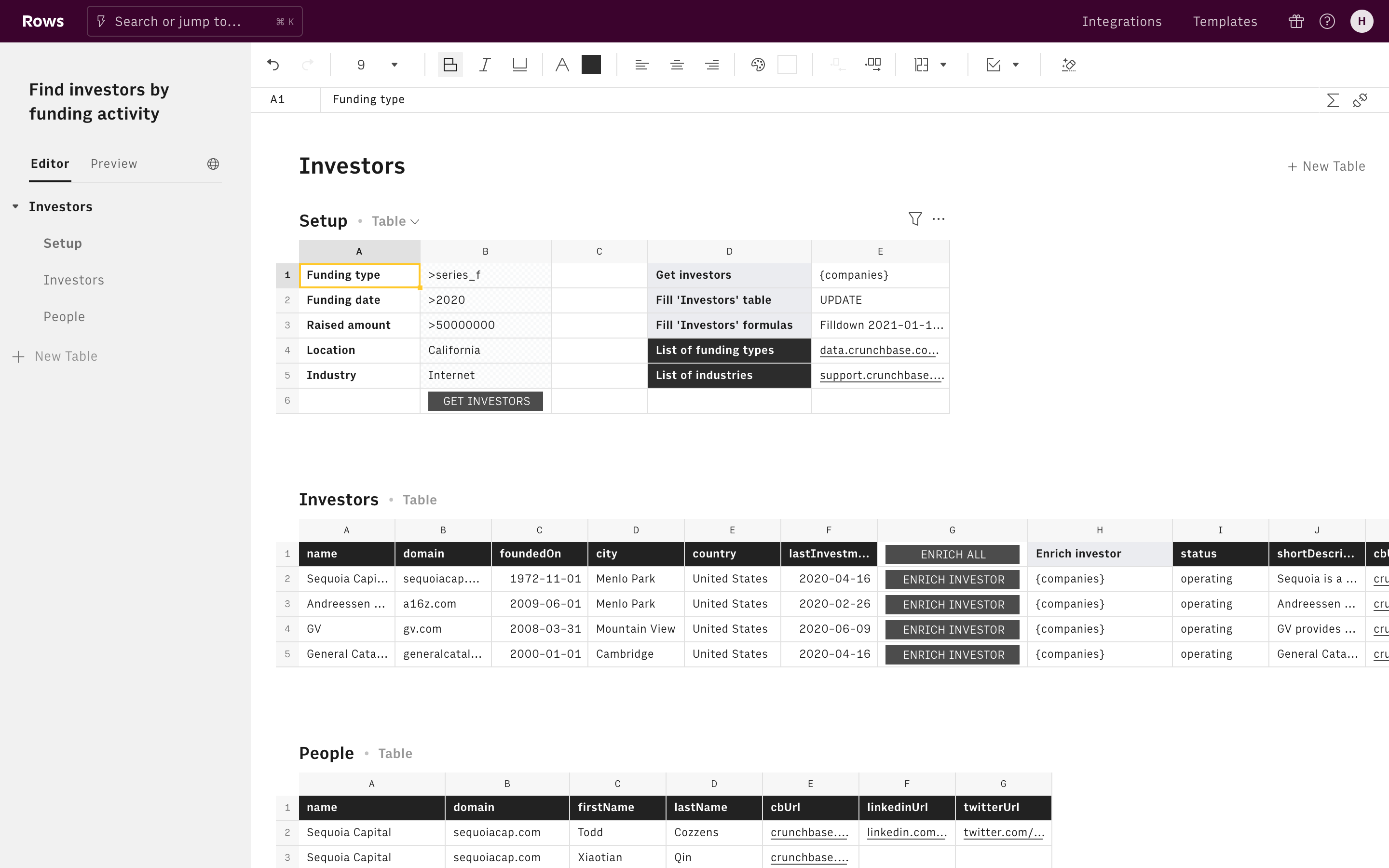Screen dimensions: 1389x868
Task: Click the Undo arrow icon
Action: pyautogui.click(x=273, y=65)
